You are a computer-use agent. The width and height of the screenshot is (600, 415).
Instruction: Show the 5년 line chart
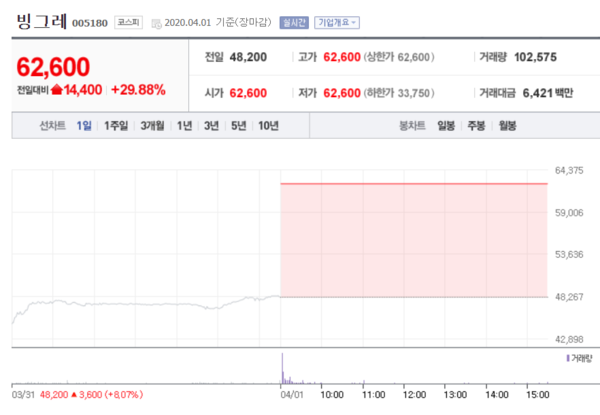pos(238,125)
